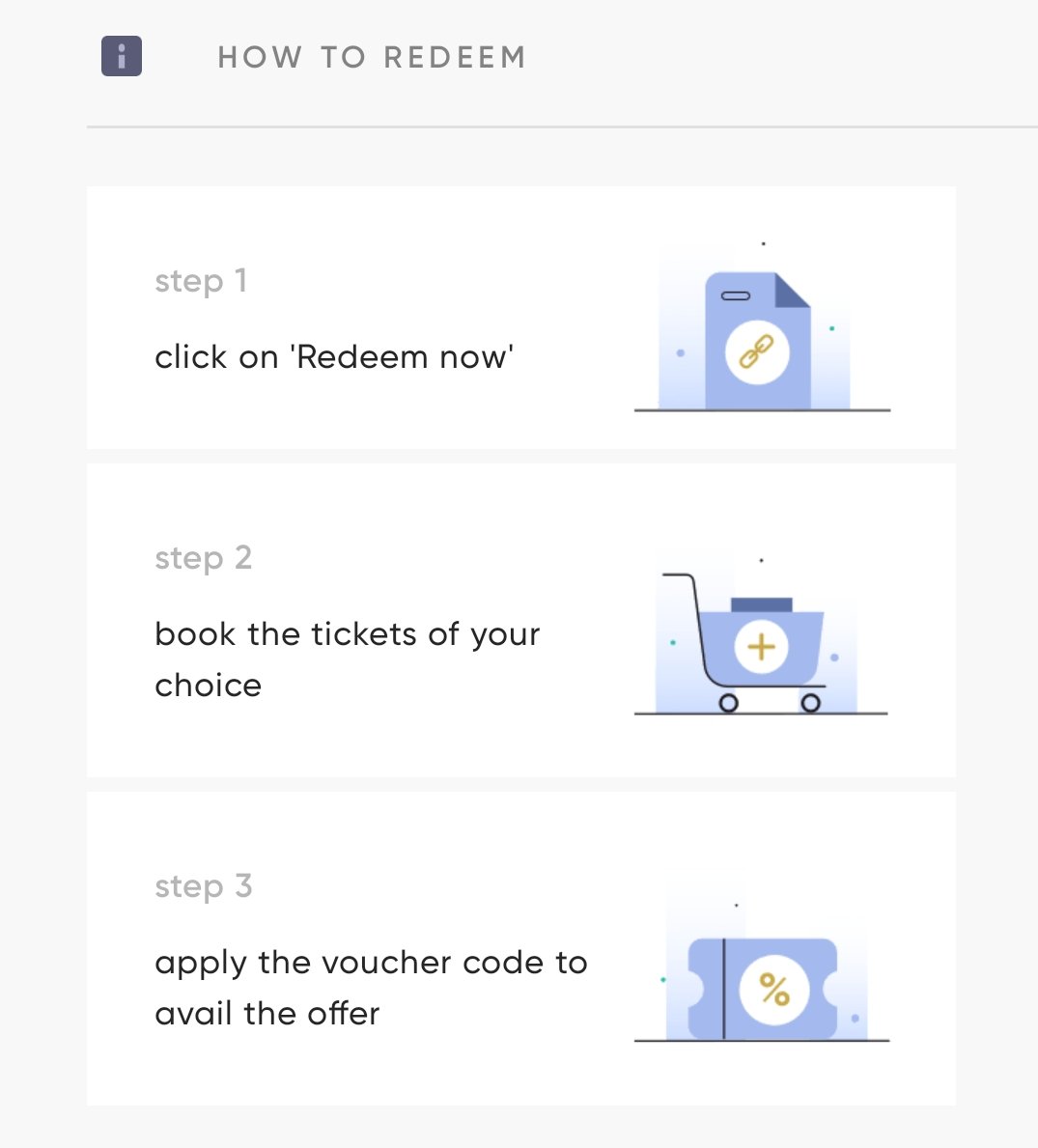The width and height of the screenshot is (1038, 1148).
Task: Select the 'step 3' label
Action: (x=204, y=886)
